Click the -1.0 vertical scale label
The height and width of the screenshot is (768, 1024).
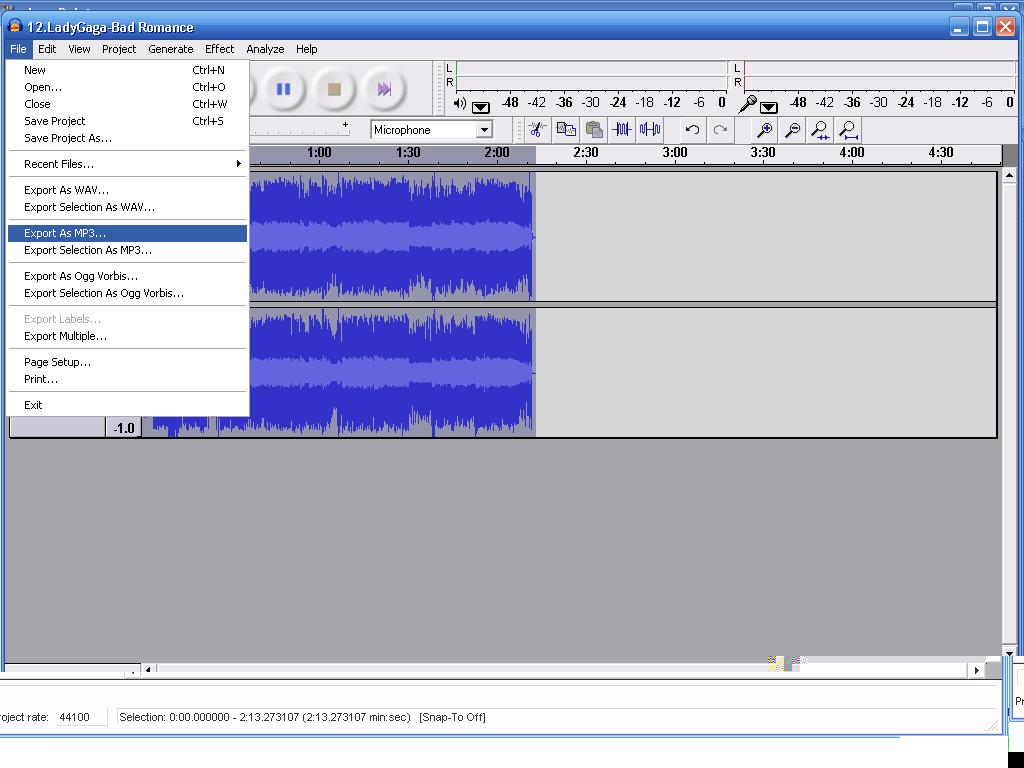[x=124, y=428]
